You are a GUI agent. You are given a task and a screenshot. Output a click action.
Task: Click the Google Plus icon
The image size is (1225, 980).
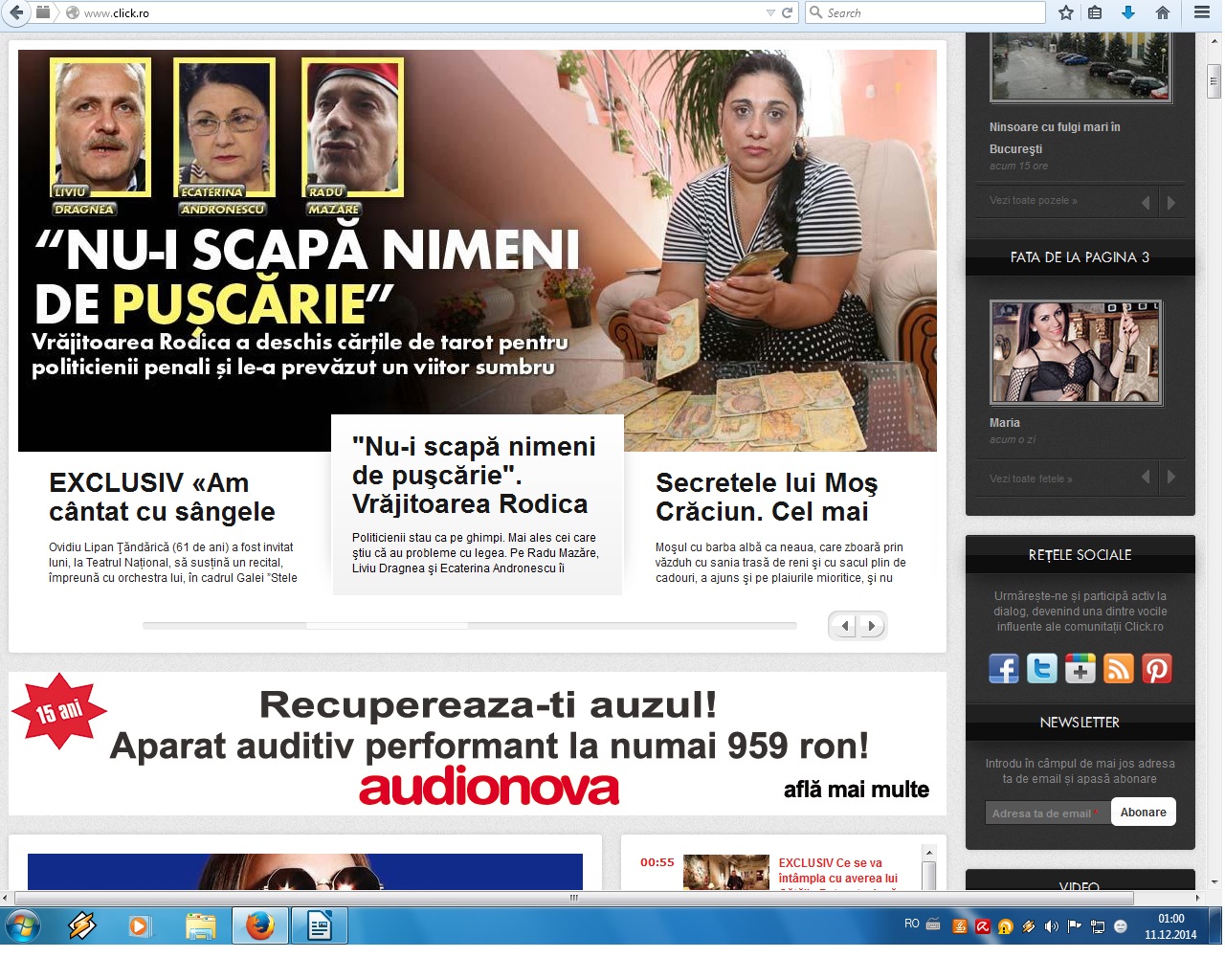pyautogui.click(x=1080, y=668)
